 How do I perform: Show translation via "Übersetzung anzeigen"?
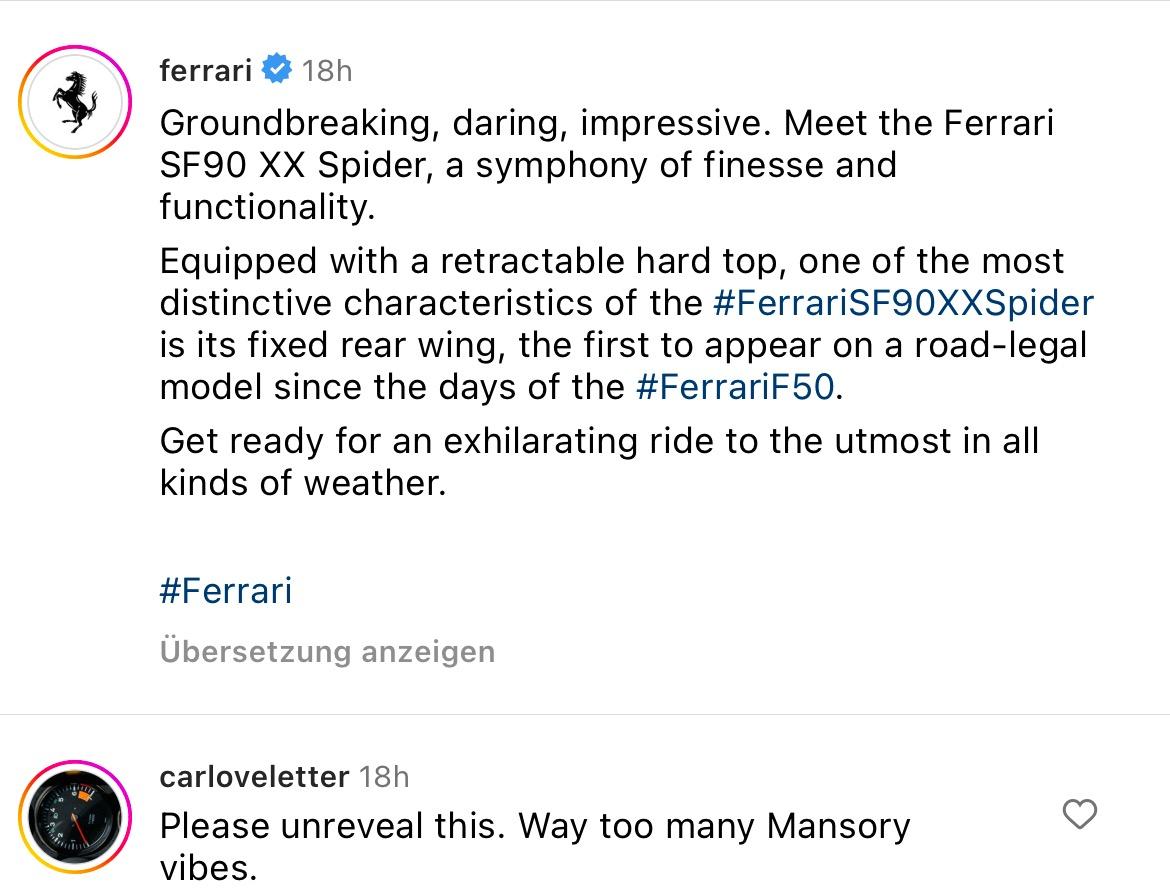(327, 652)
